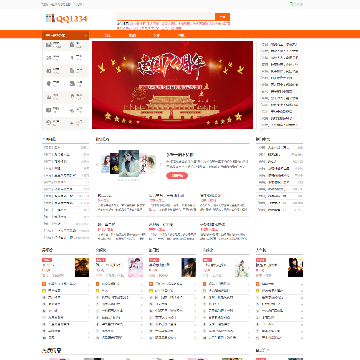Open the rightmost dark red cover thumbnail
360x360 pixels.
click(x=295, y=267)
